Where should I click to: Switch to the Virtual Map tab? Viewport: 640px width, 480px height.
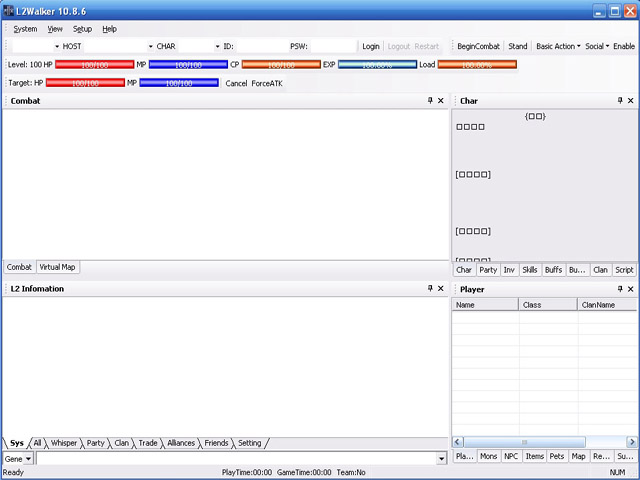57,267
